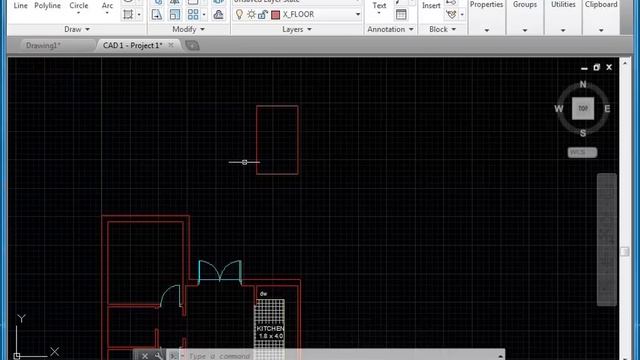
Task: Select the Polyline draw tool
Action: coord(47,5)
